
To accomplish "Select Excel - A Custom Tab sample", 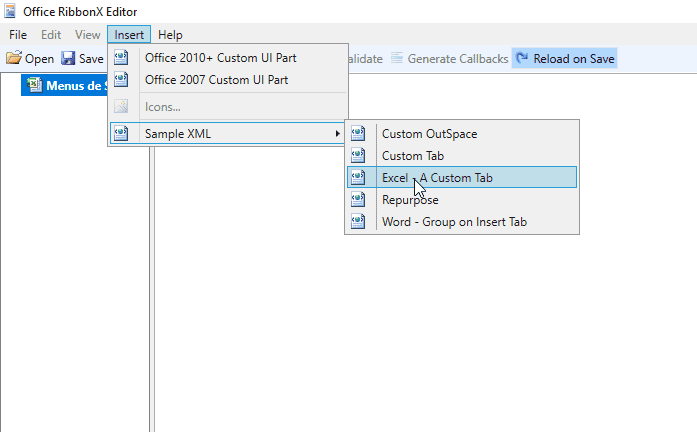I will [x=437, y=178].
